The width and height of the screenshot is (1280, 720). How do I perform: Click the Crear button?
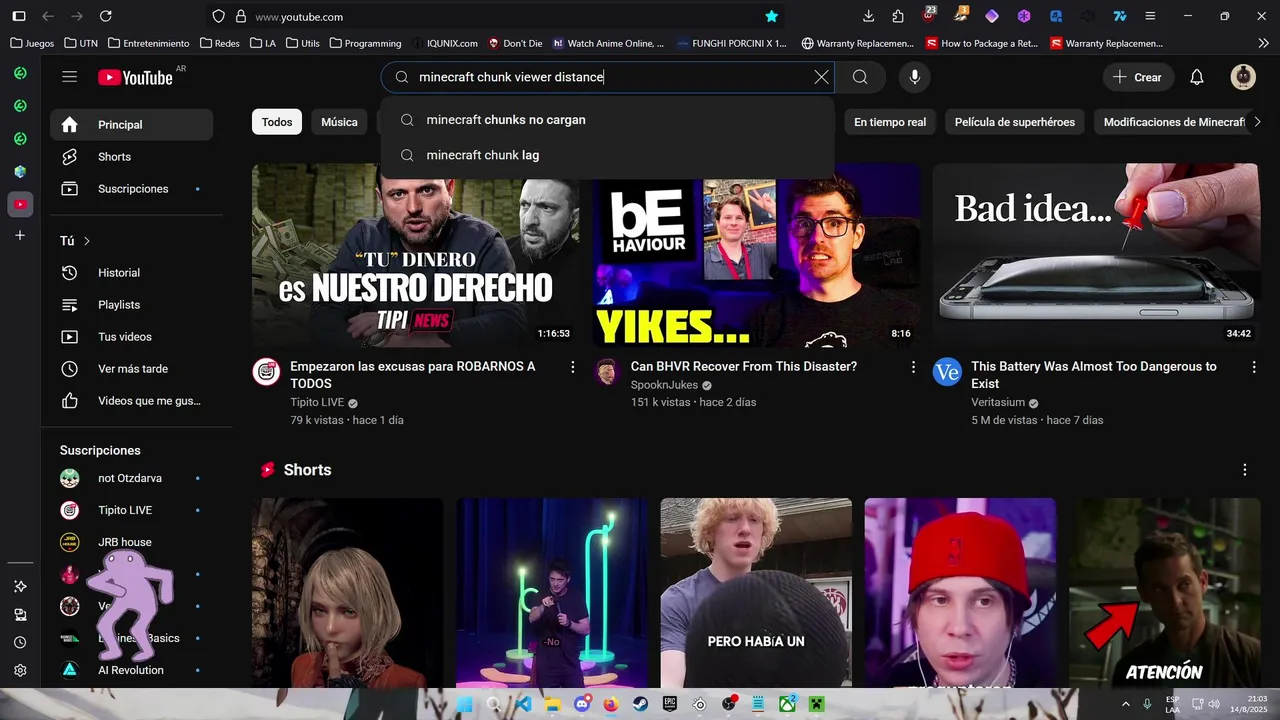pyautogui.click(x=1137, y=77)
